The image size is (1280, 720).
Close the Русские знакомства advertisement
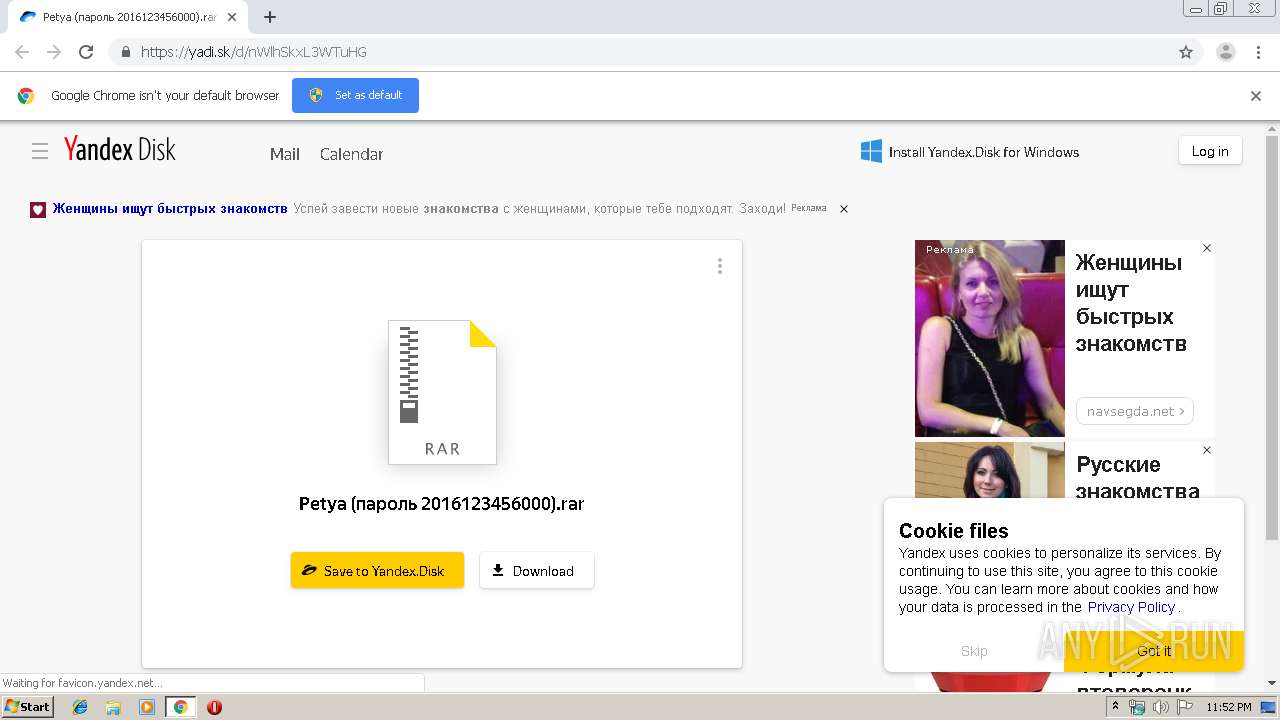1207,450
